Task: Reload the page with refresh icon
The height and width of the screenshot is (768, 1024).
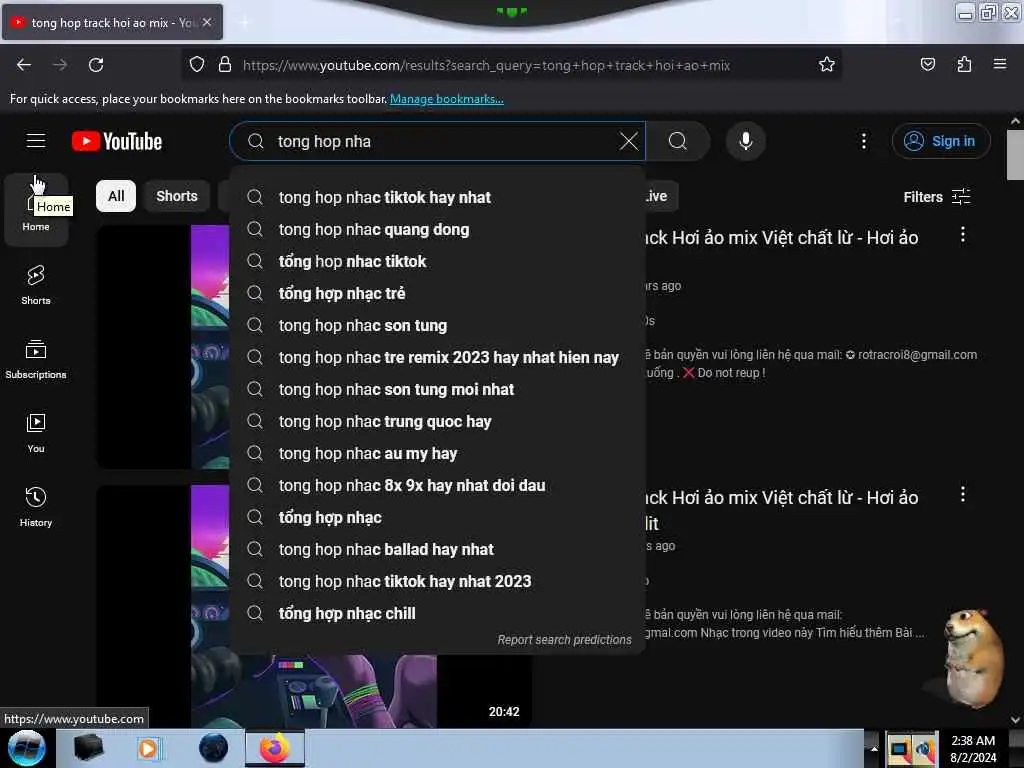Action: point(96,65)
